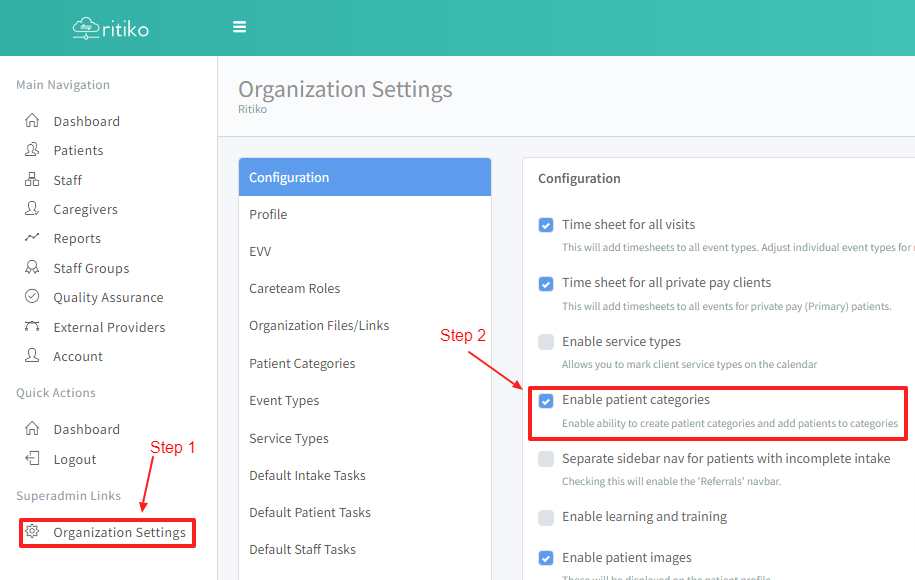Click the hamburger menu icon in header
Image resolution: width=915 pixels, height=580 pixels.
[x=239, y=27]
